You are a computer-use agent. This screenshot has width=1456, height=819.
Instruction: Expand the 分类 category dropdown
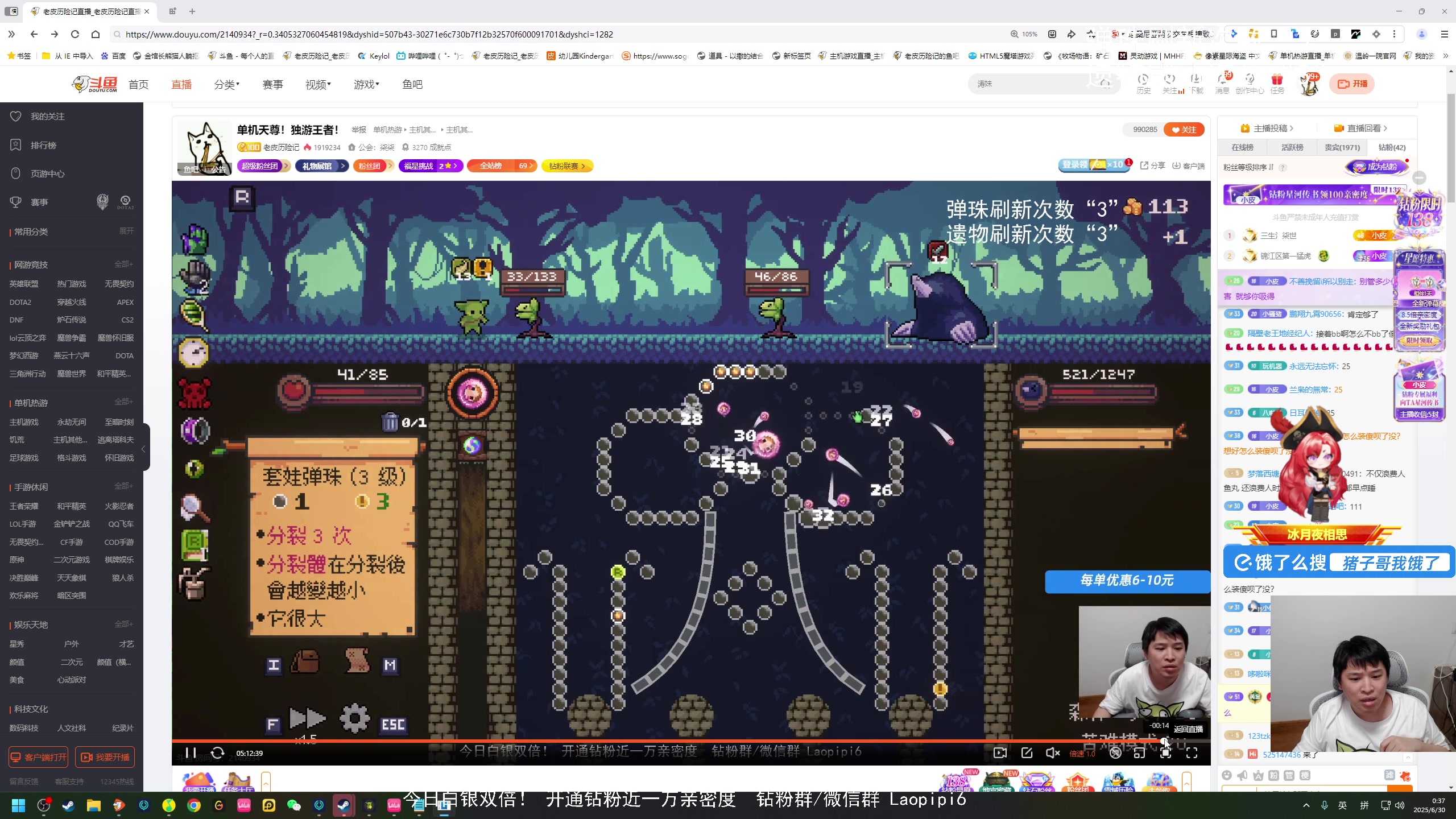(x=227, y=84)
